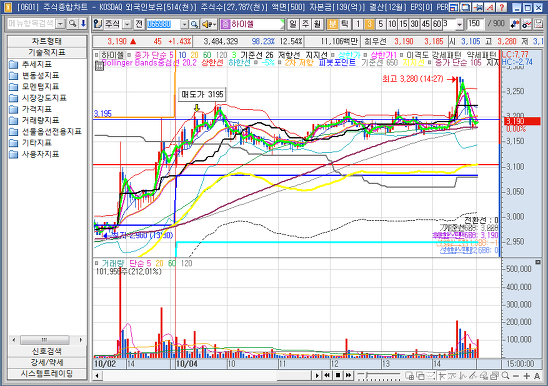Viewport: 548px width, 386px height.
Task: Click the sidebar horizontal scrollbar thumb
Action: click(x=45, y=340)
